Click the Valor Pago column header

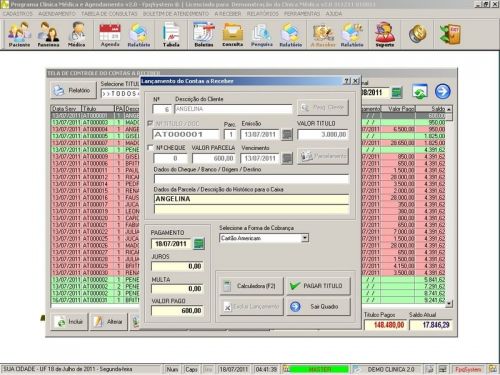(x=397, y=109)
